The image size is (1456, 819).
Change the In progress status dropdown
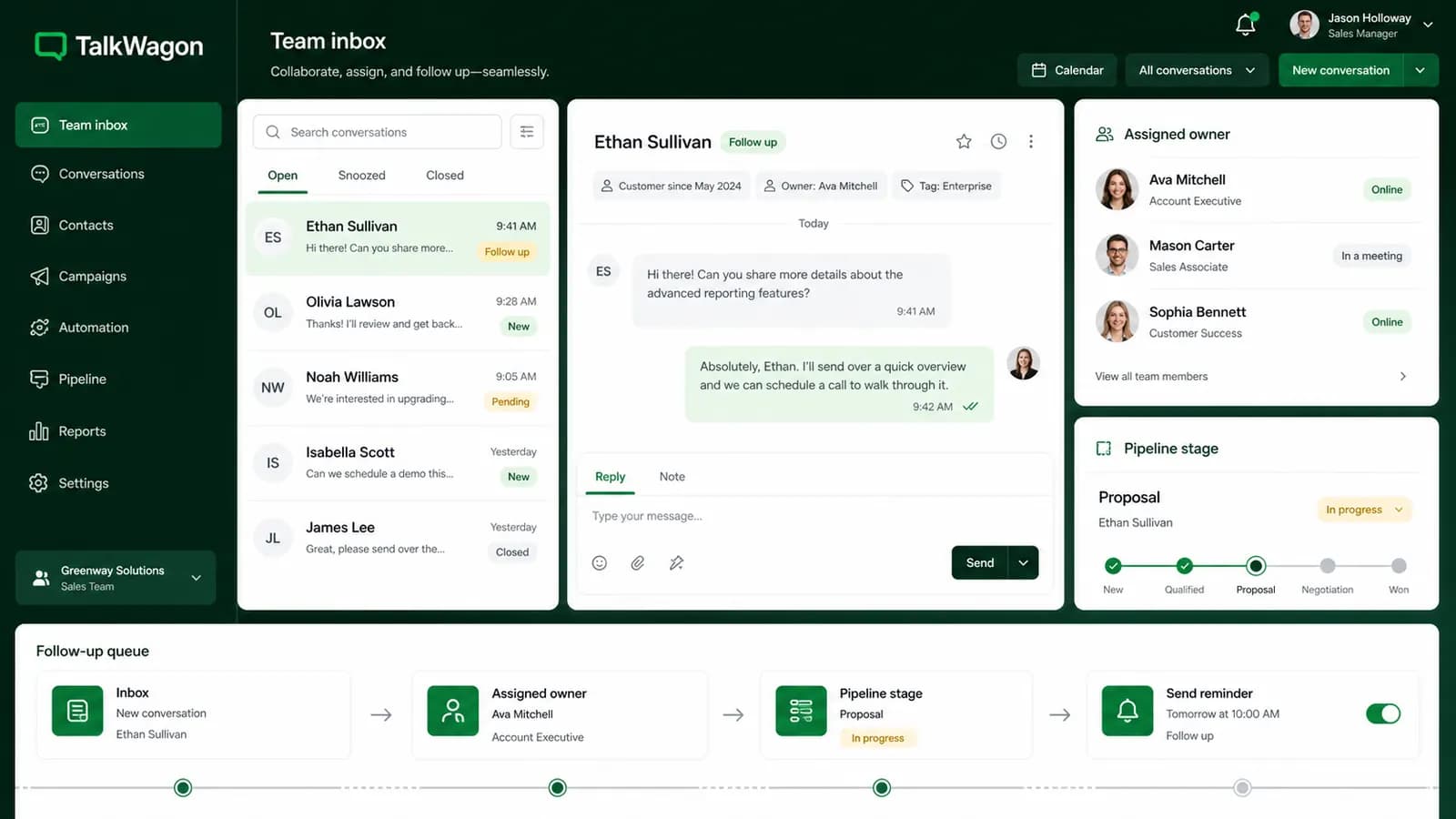pos(1364,510)
